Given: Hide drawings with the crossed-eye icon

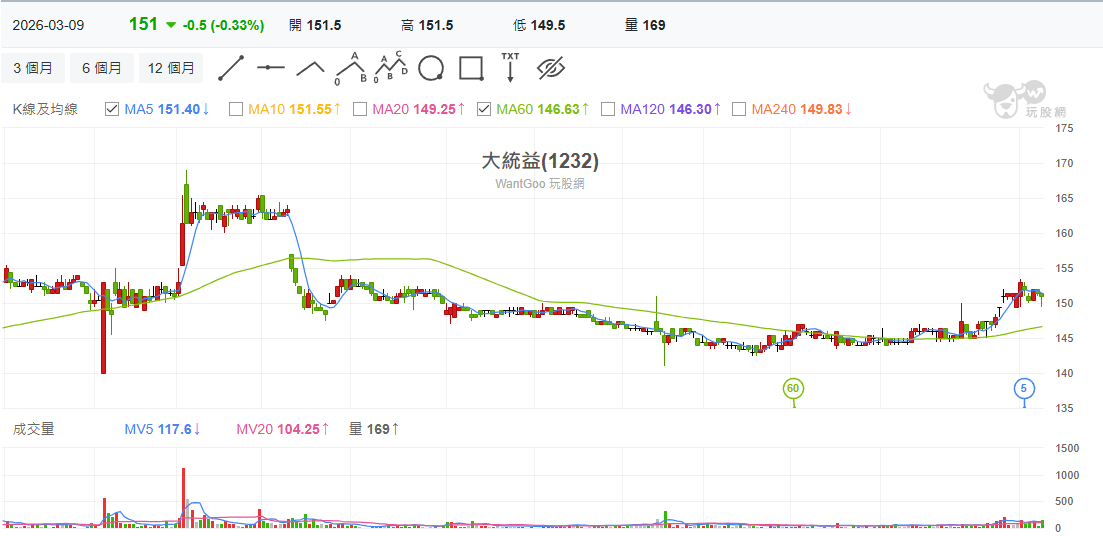Looking at the screenshot, I should 552,68.
